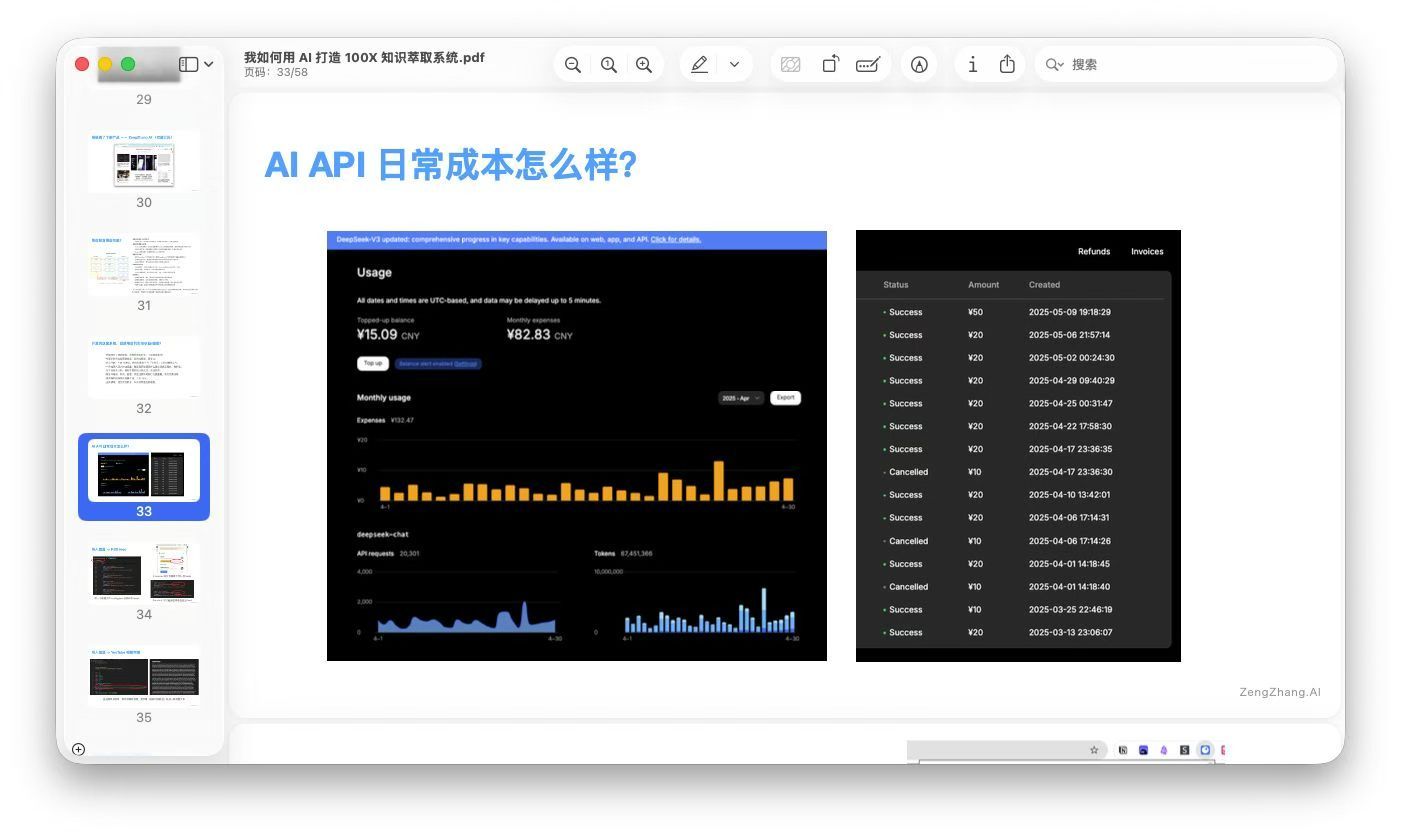This screenshot has height=838, width=1401.
Task: Click the topped-up balance "¥15.09"
Action: (377, 335)
